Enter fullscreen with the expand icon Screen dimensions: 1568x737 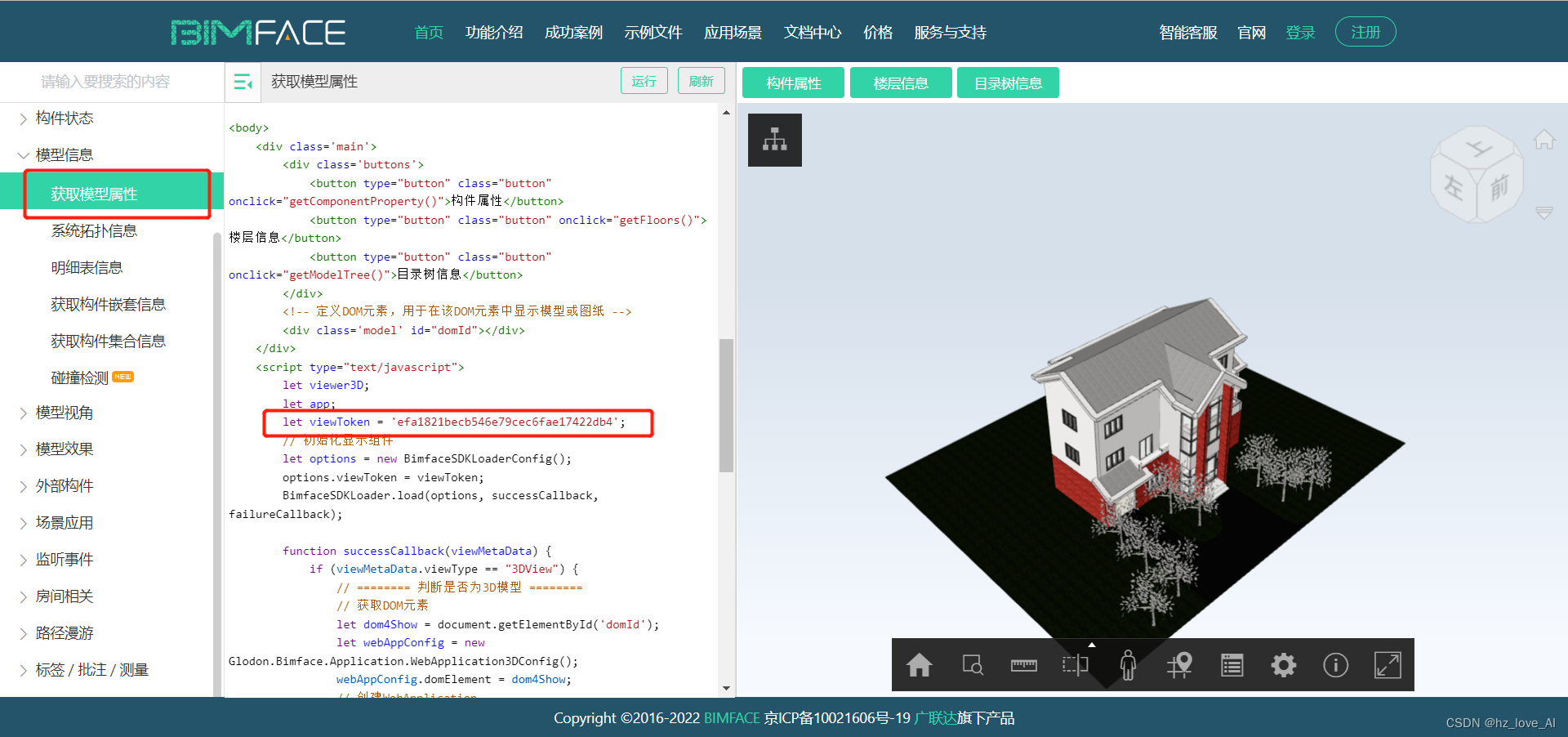(1388, 664)
